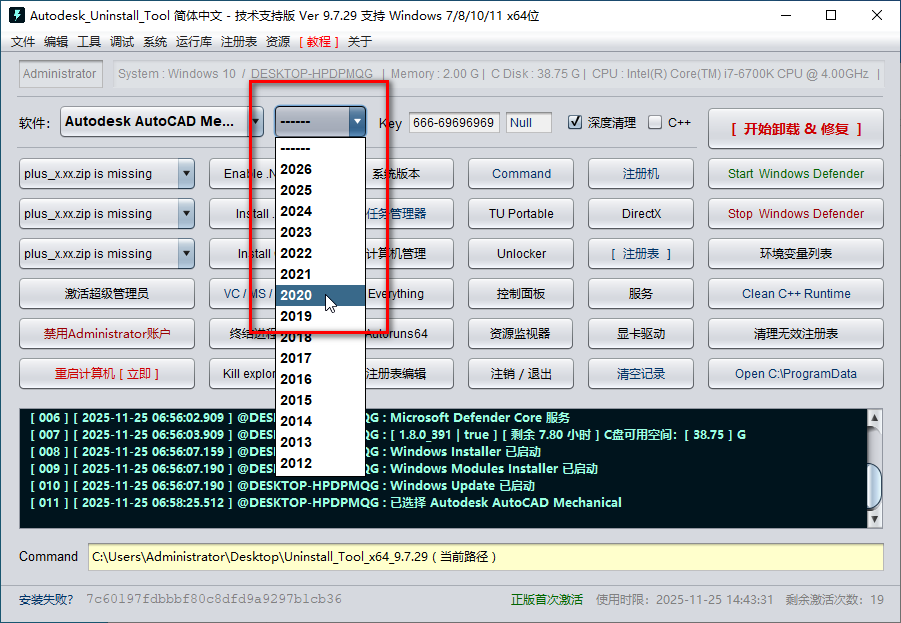Select year 2021 in the list
The height and width of the screenshot is (623, 901).
(x=320, y=274)
